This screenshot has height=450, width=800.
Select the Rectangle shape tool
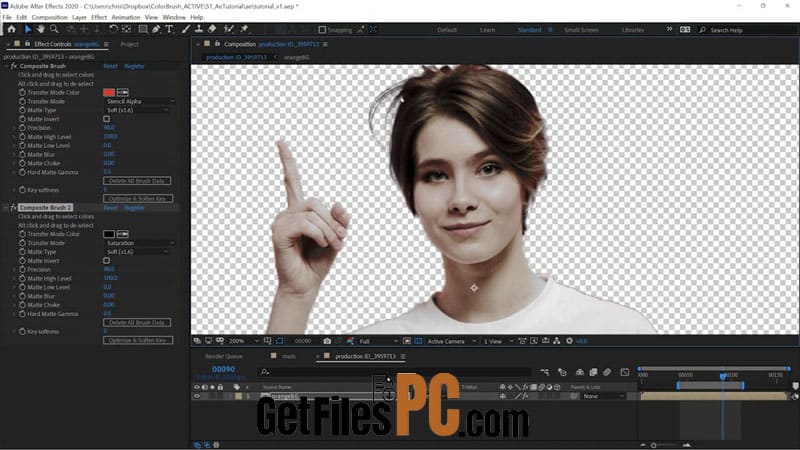(x=143, y=29)
